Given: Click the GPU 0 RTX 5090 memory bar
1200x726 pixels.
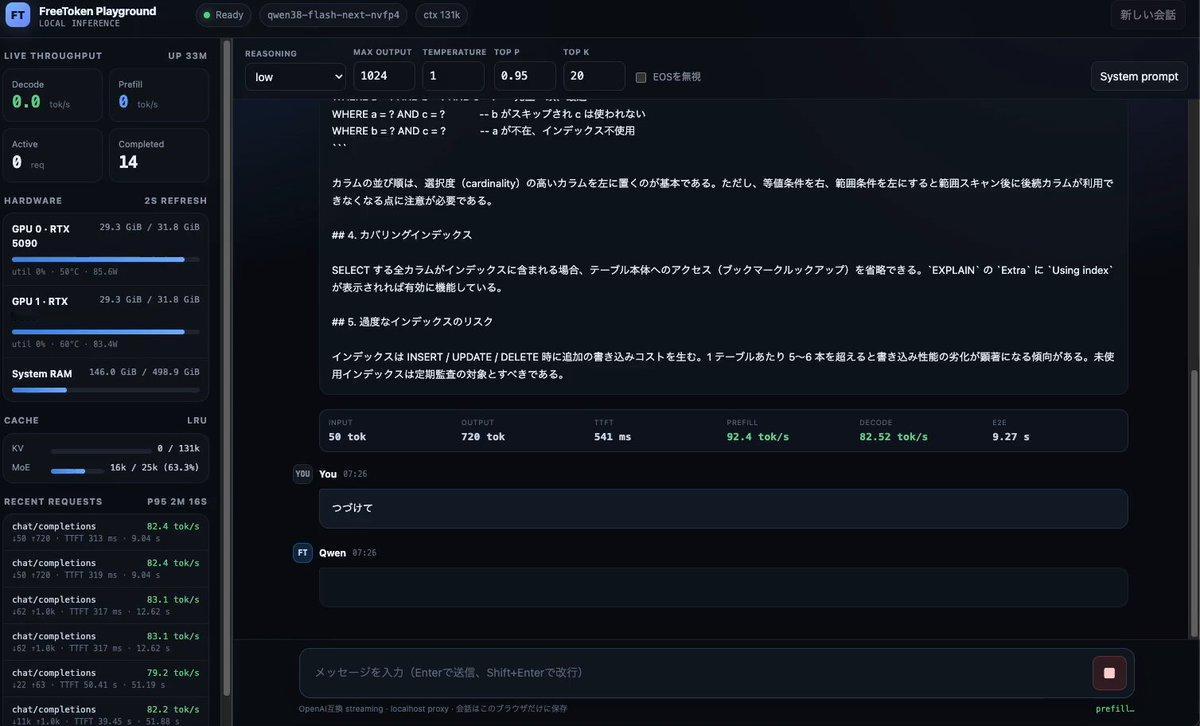Looking at the screenshot, I should 105,259.
